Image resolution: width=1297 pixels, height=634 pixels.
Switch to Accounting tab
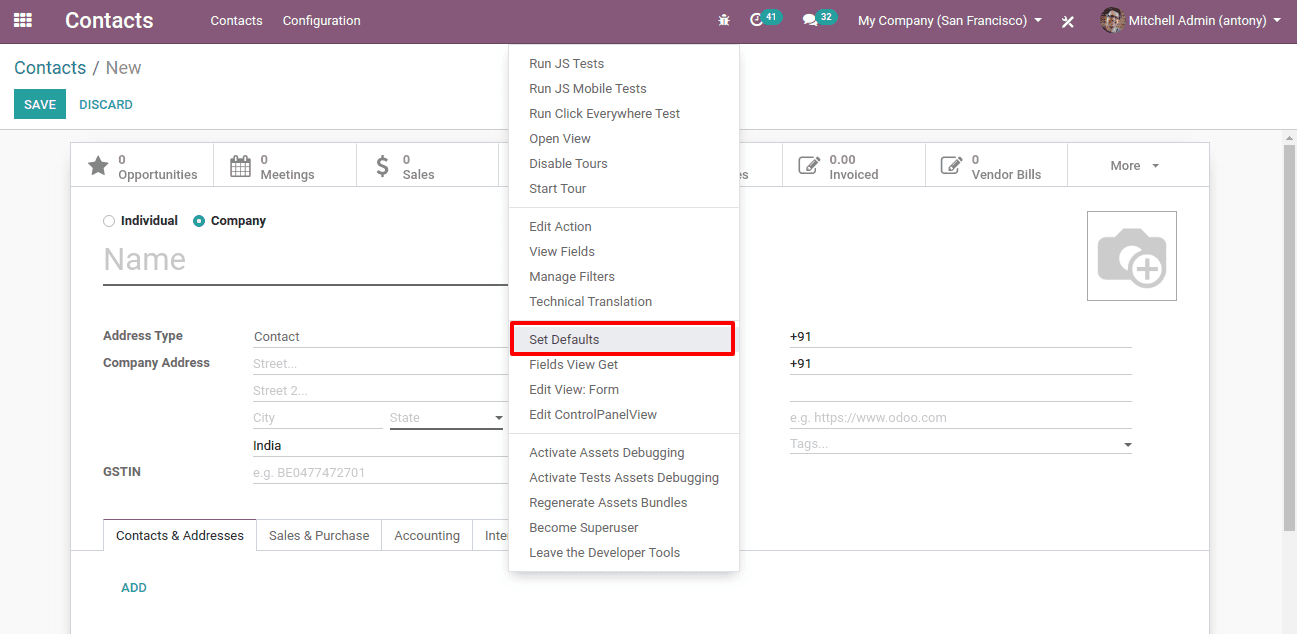[x=427, y=536]
